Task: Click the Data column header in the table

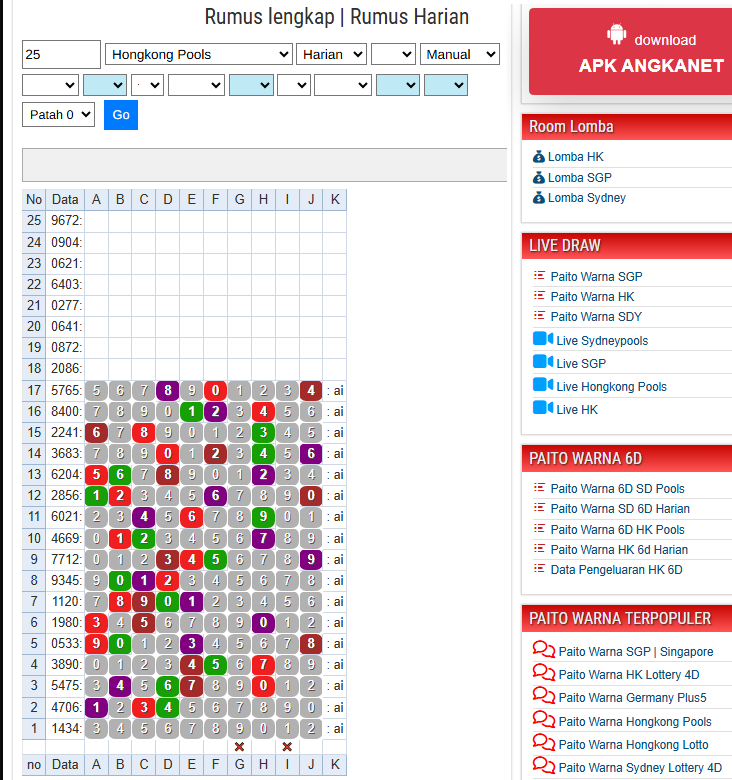Action: click(65, 199)
